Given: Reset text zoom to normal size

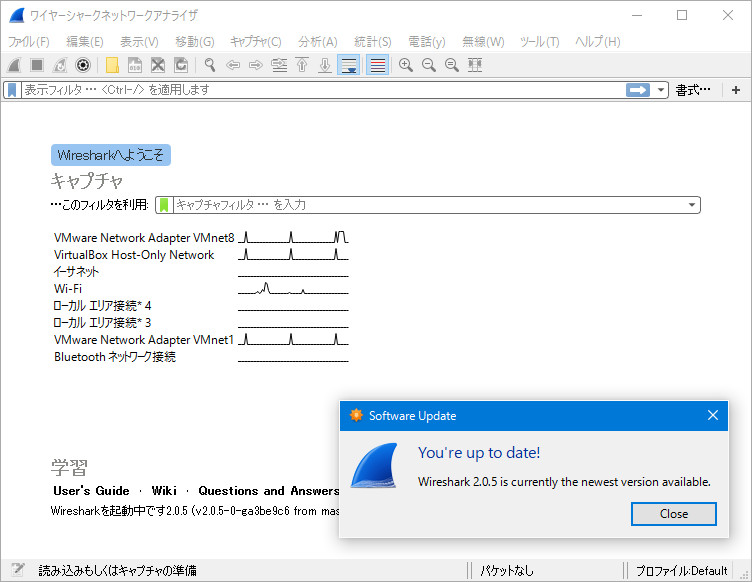Looking at the screenshot, I should pyautogui.click(x=452, y=65).
